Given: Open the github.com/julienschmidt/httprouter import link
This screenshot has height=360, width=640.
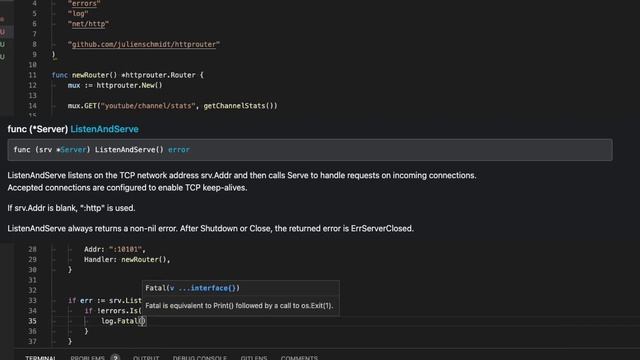Looking at the screenshot, I should 144,44.
